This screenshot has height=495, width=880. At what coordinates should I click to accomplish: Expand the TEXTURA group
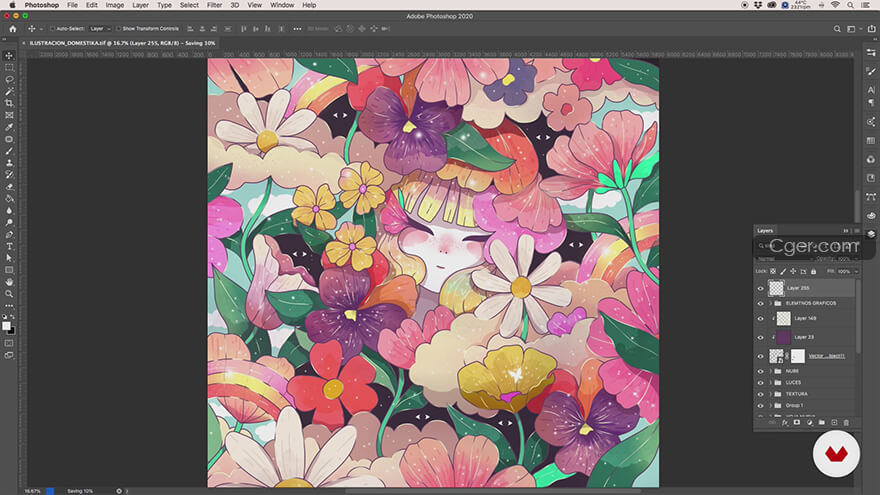[771, 394]
